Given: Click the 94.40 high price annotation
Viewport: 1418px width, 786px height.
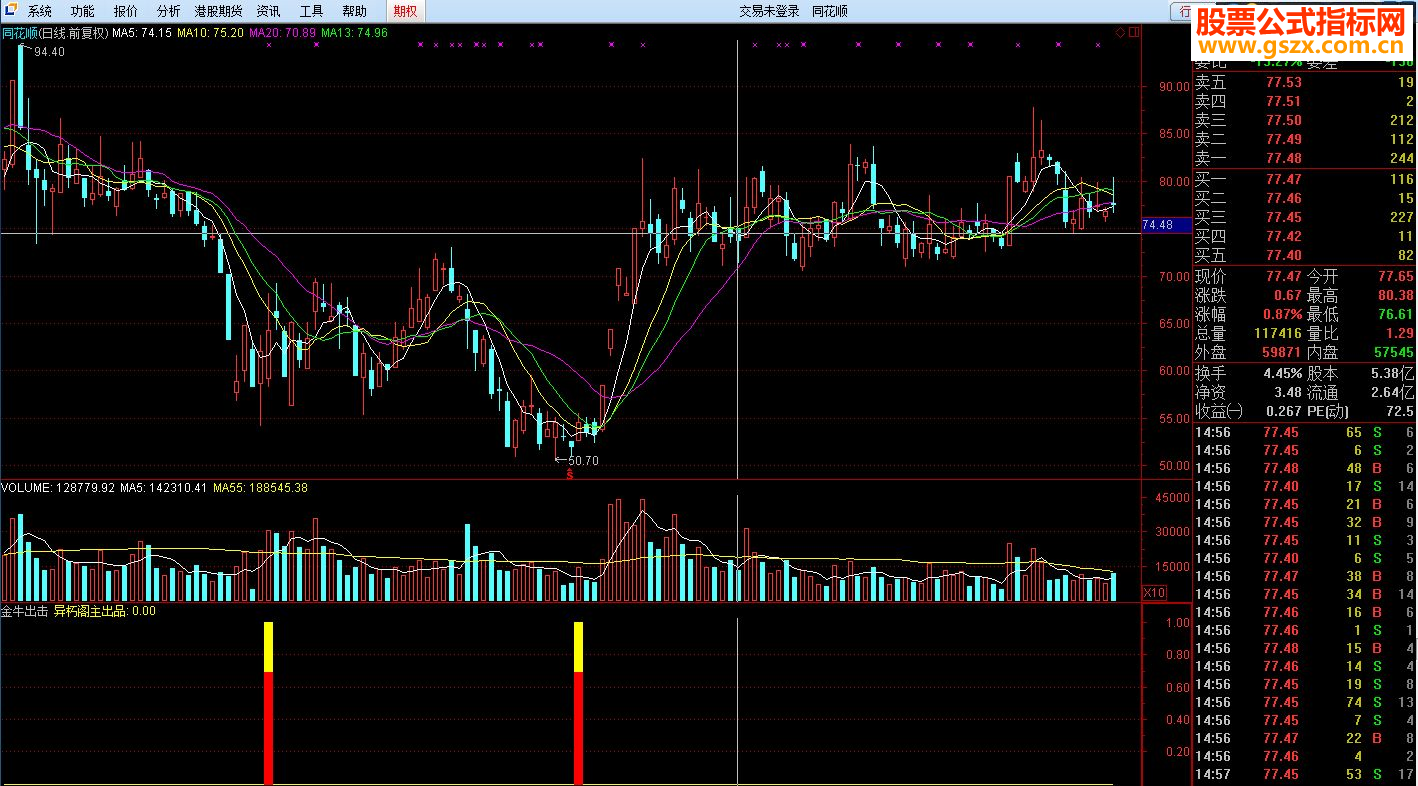Looking at the screenshot, I should pyautogui.click(x=49, y=52).
